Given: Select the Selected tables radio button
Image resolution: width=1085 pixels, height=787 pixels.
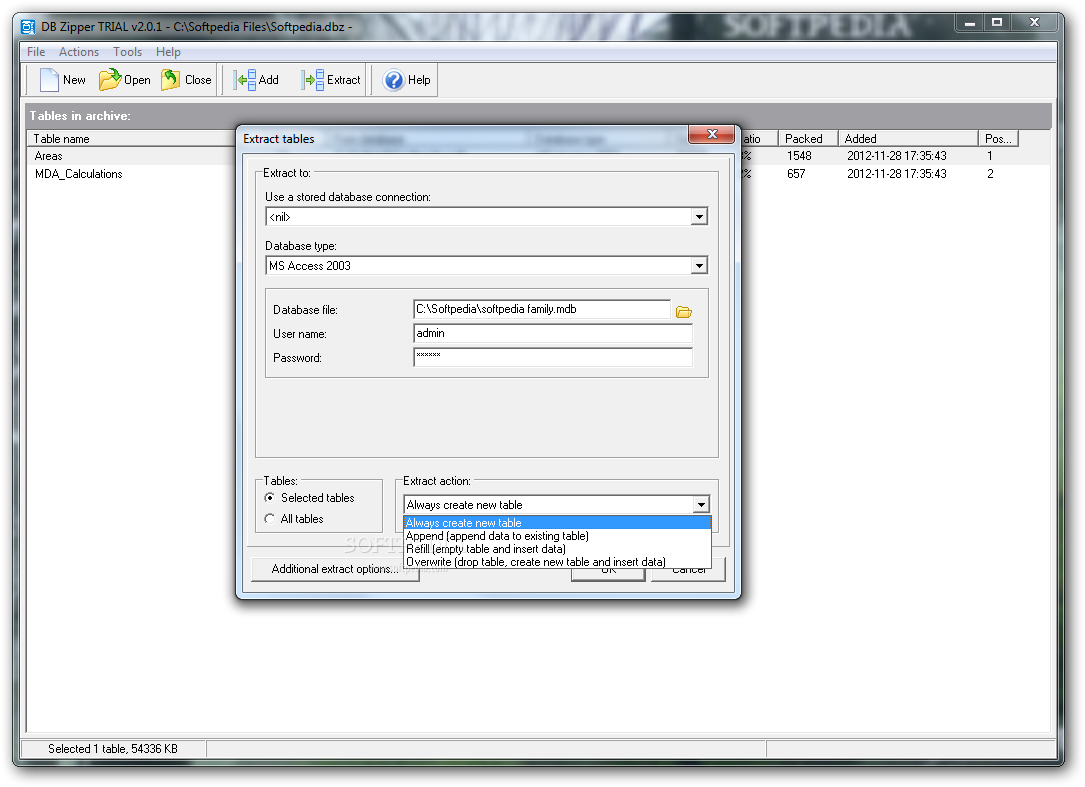Looking at the screenshot, I should click(270, 498).
